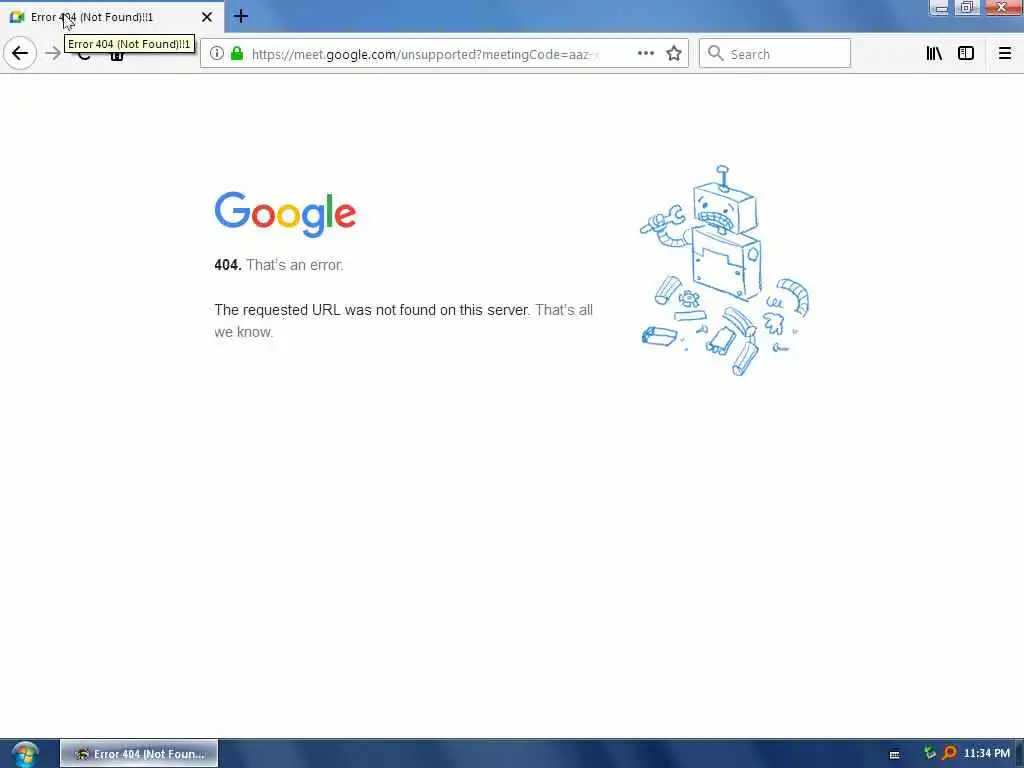Screen dimensions: 1024x768
Task: Select Error 404 taskbar window button
Action: (139, 754)
